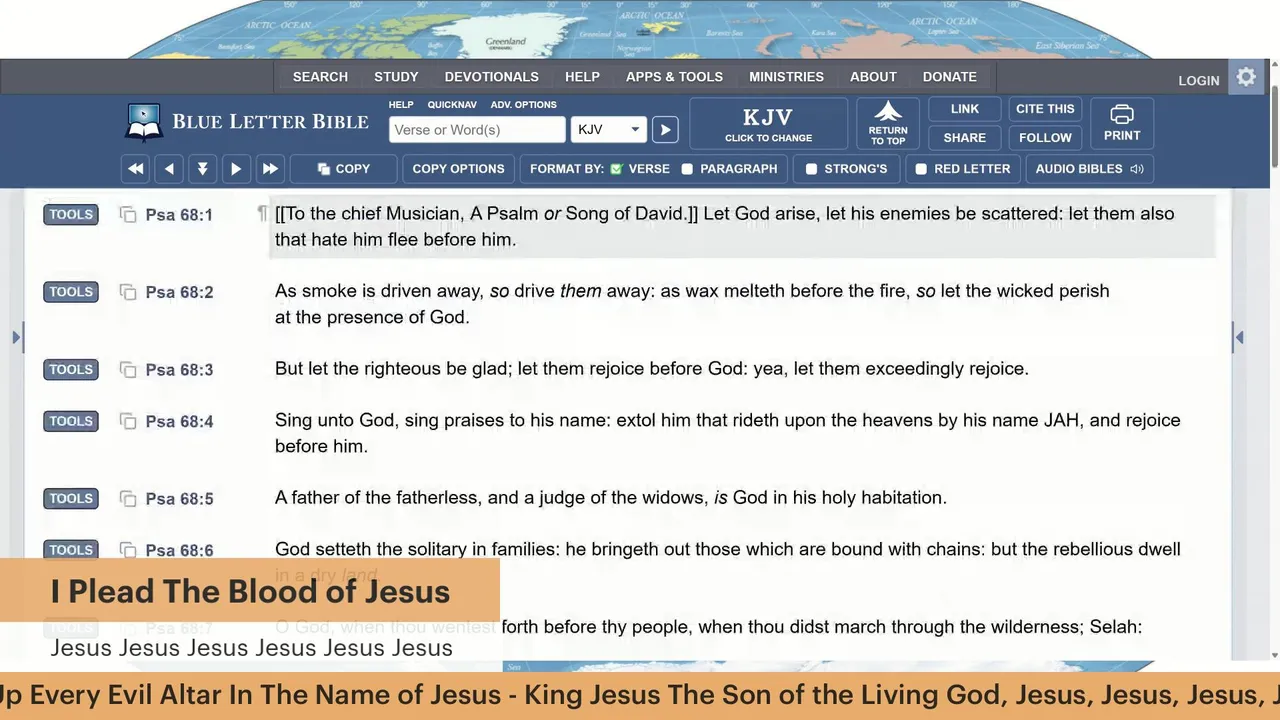Expand the right side panel arrow
Image resolution: width=1280 pixels, height=720 pixels.
pos(1239,338)
